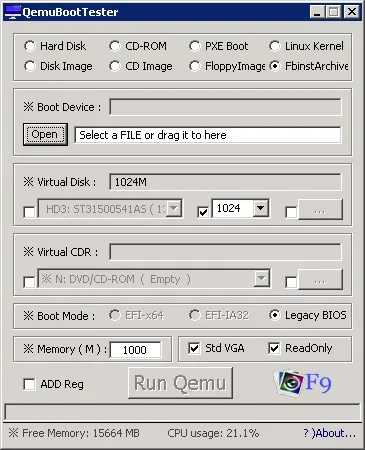Click the bottom progress bar
Screen dimensions: 365x450
point(182,412)
